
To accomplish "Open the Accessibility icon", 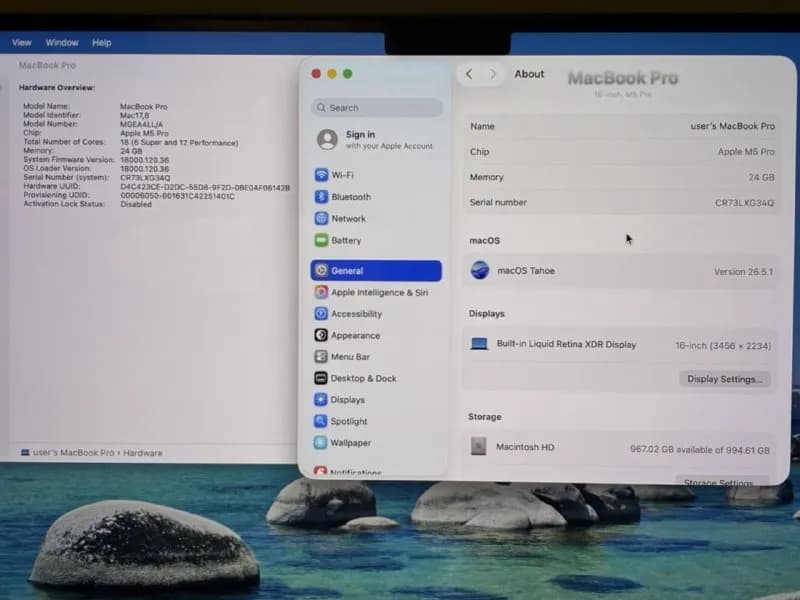I will point(321,313).
